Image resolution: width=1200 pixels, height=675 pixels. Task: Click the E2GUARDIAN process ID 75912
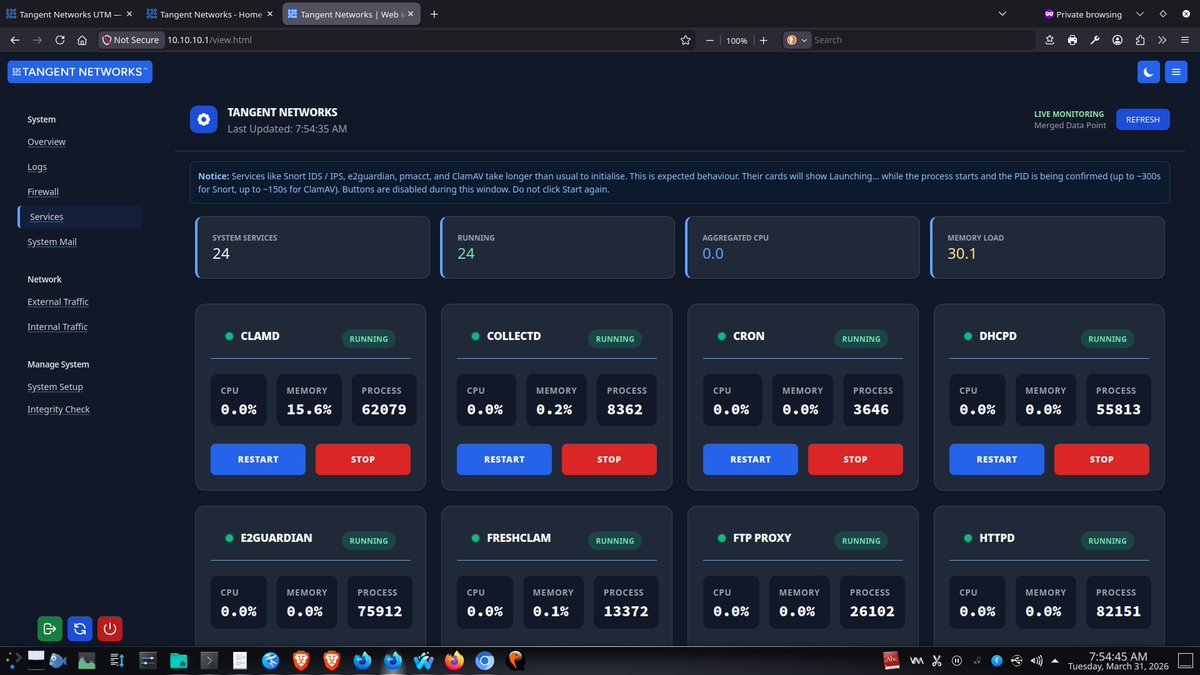tap(380, 611)
